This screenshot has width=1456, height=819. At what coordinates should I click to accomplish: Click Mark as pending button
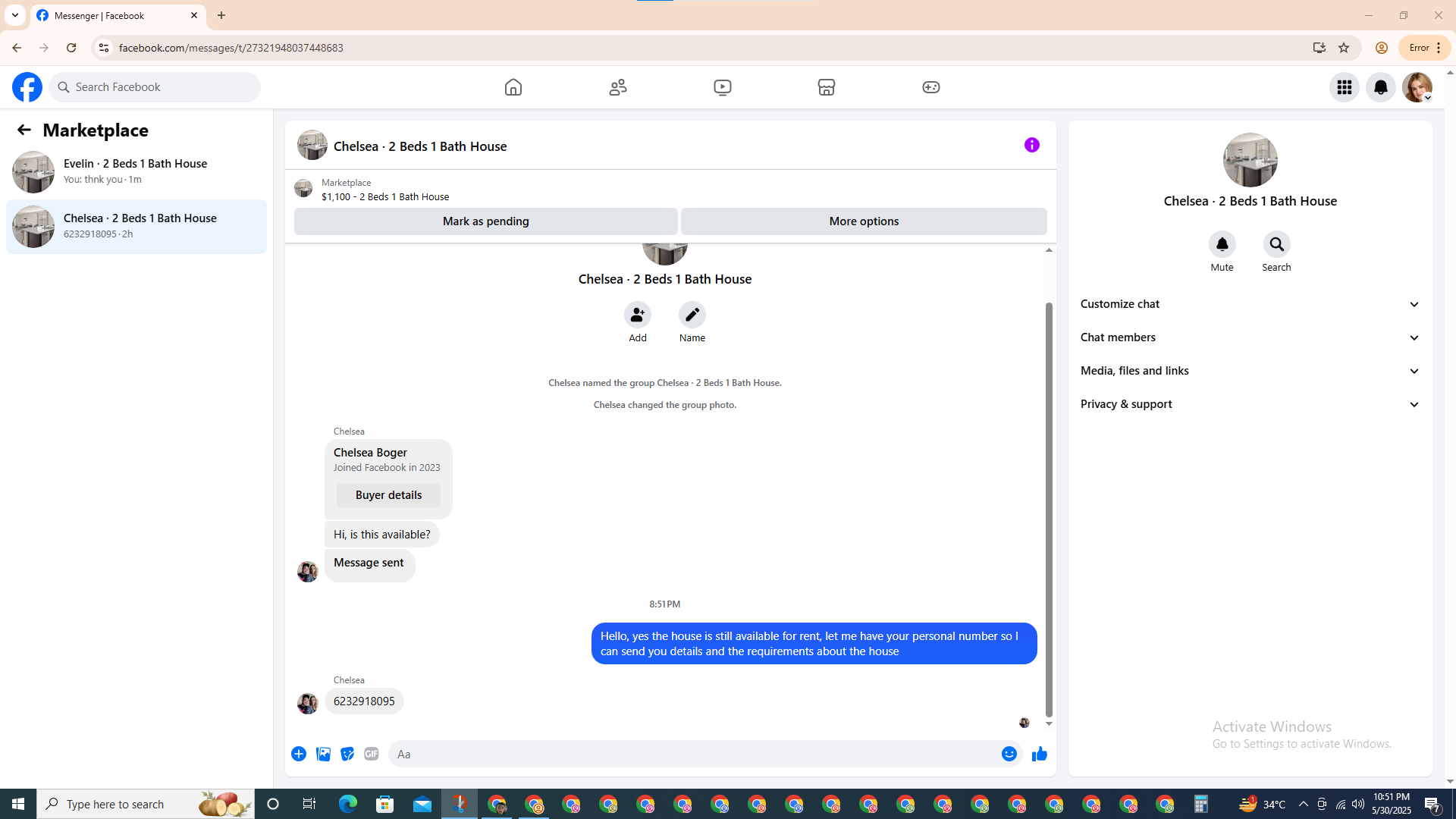tap(486, 221)
